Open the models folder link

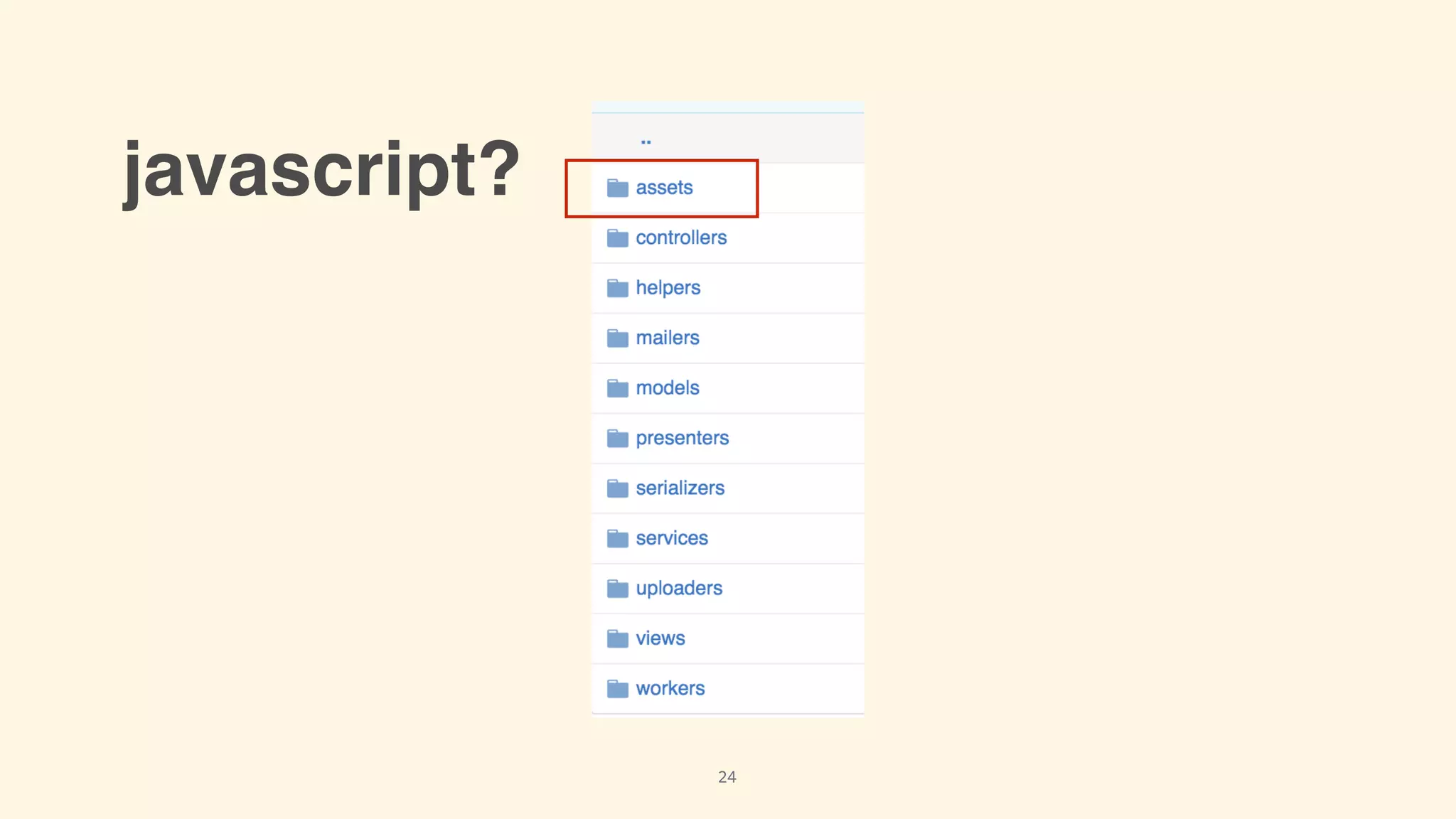click(x=668, y=387)
